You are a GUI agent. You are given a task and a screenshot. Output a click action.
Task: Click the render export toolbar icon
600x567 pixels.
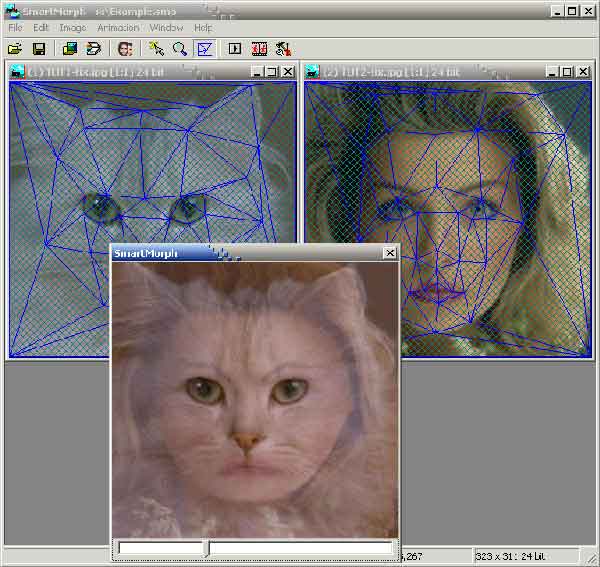(x=283, y=49)
